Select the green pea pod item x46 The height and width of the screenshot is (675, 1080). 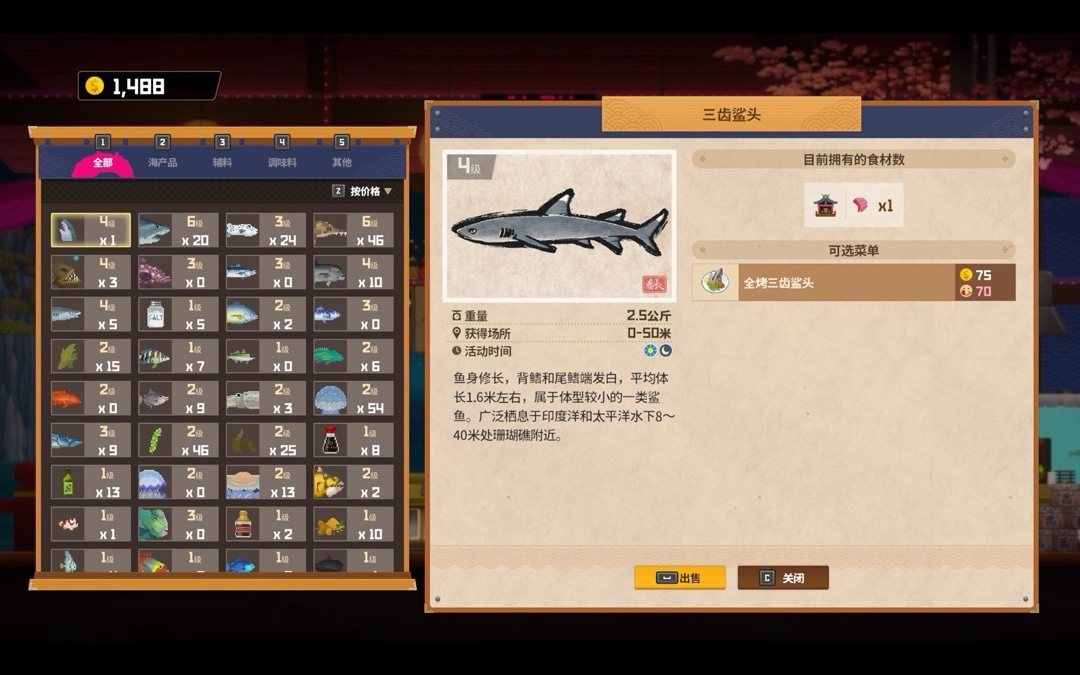pyautogui.click(x=178, y=440)
